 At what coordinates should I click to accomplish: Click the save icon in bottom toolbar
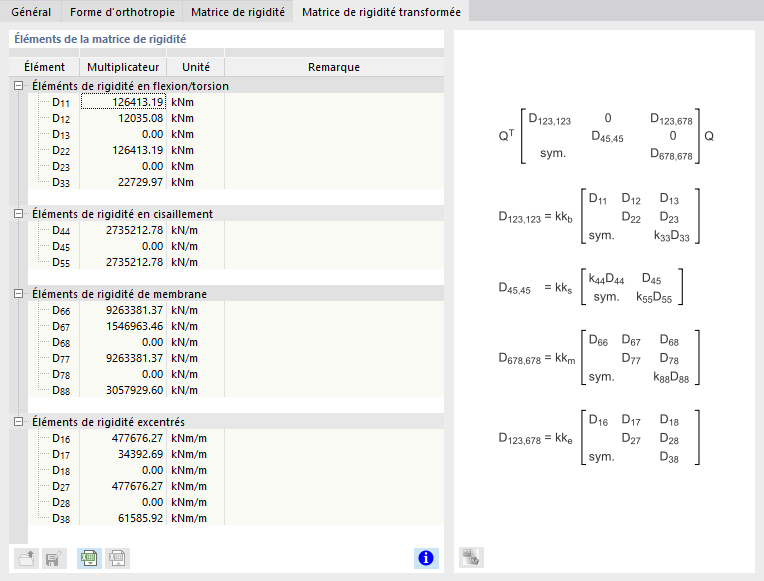point(53,559)
